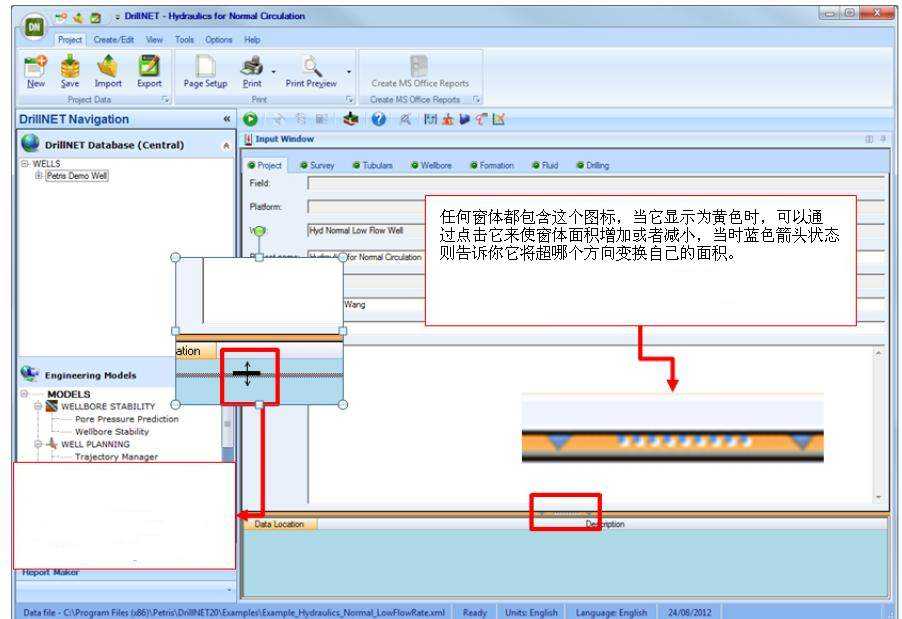Click the Description column header
Image resolution: width=902 pixels, height=619 pixels.
(x=604, y=524)
